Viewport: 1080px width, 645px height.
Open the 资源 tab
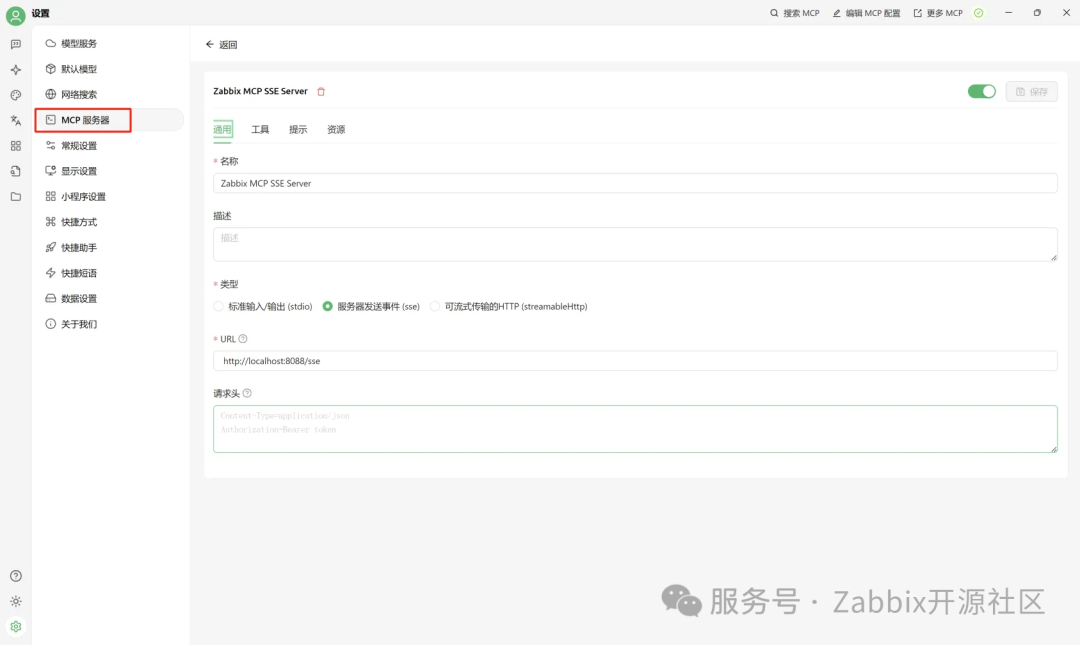point(335,129)
